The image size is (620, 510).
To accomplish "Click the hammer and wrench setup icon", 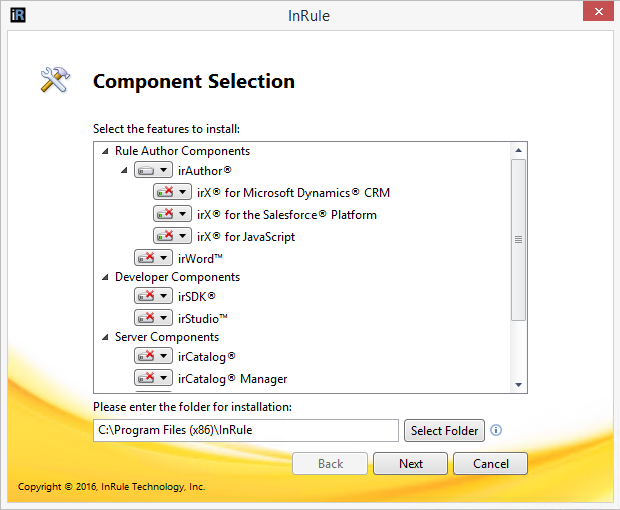I will (54, 80).
